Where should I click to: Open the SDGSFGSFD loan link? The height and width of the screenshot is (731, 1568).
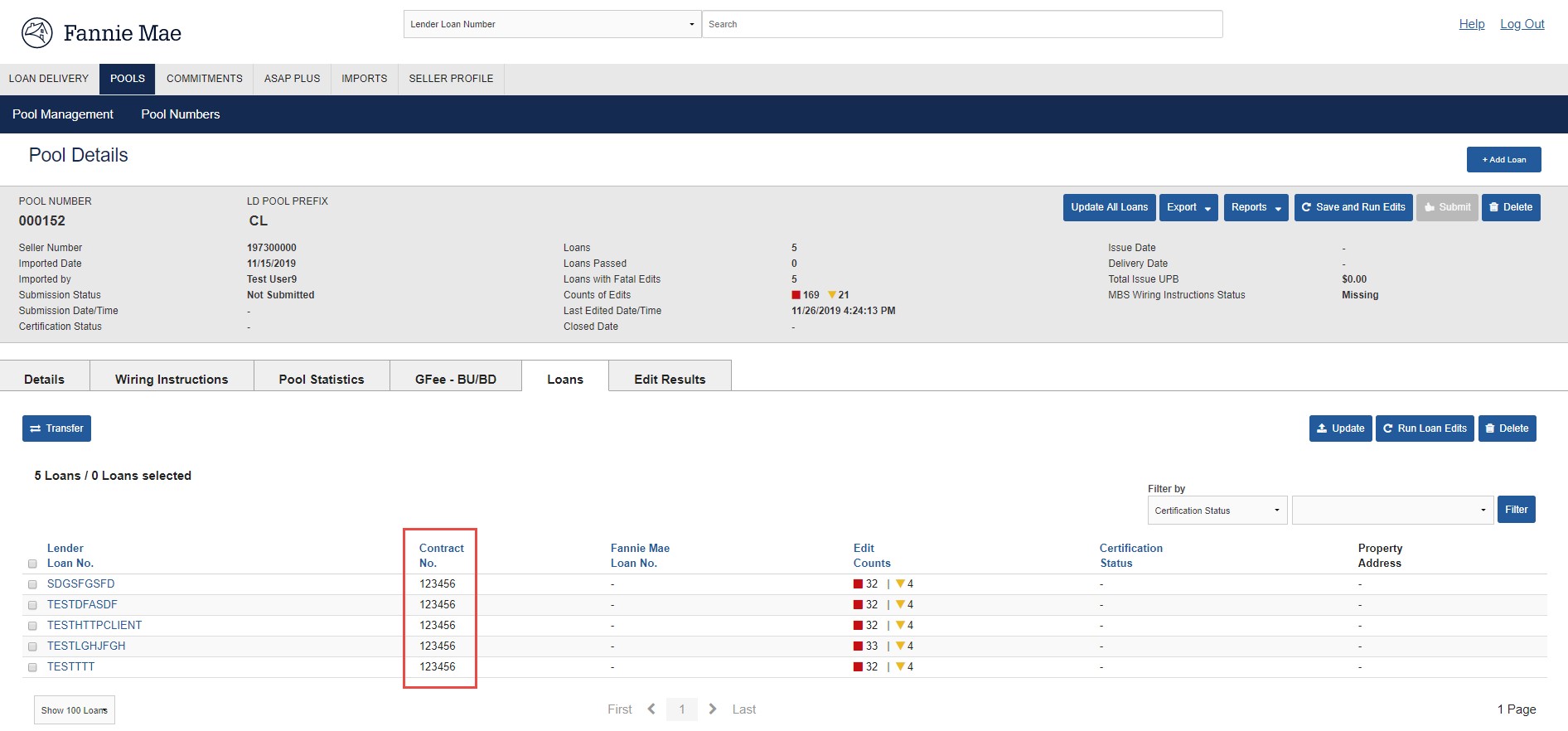(x=81, y=584)
